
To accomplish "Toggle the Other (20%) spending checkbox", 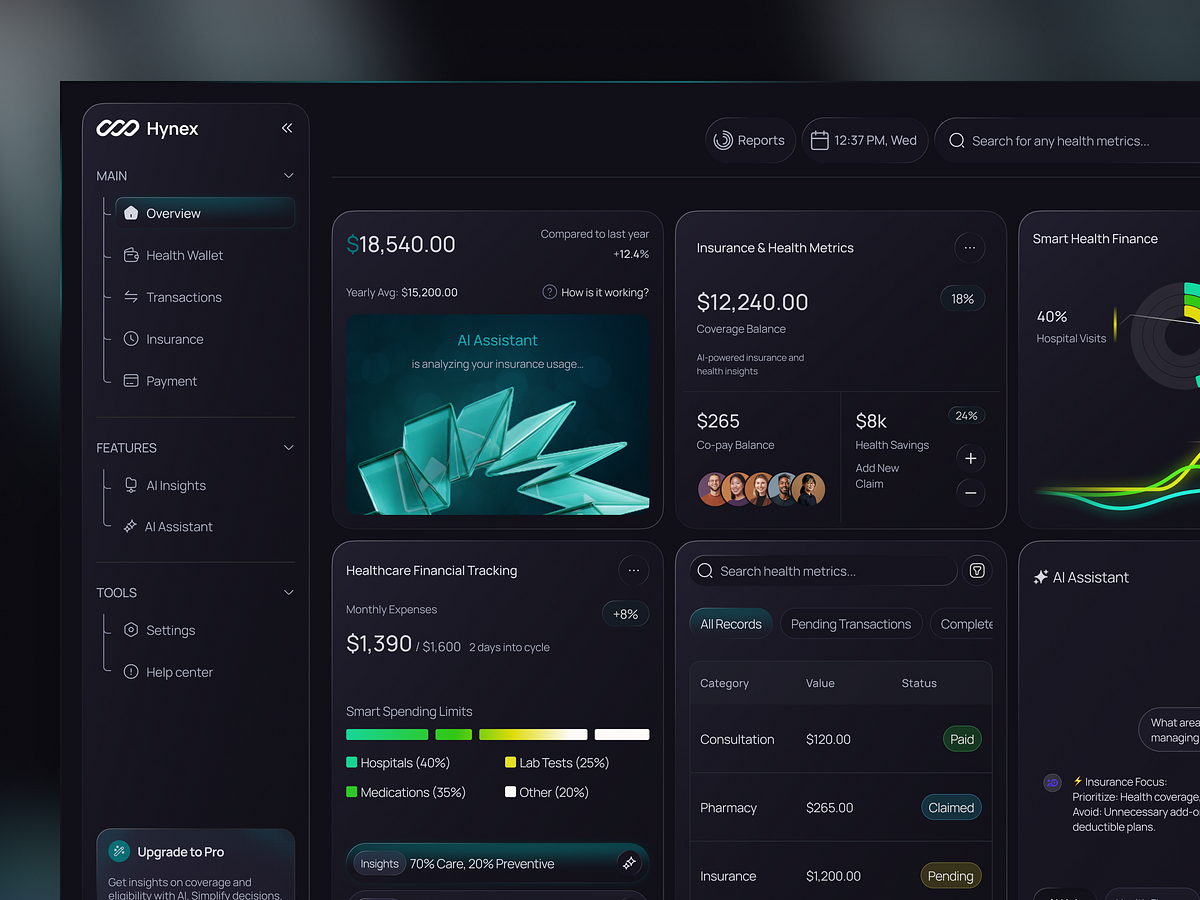I will (511, 792).
